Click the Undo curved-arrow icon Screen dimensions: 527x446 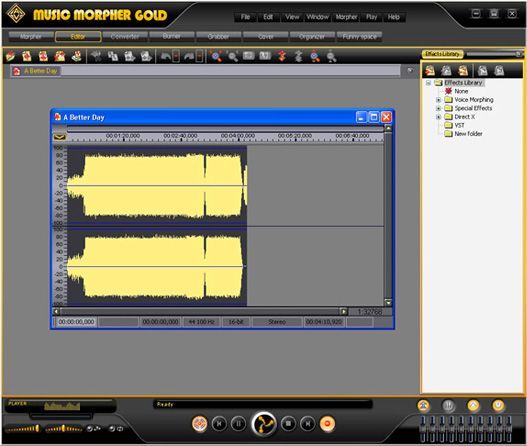point(165,56)
